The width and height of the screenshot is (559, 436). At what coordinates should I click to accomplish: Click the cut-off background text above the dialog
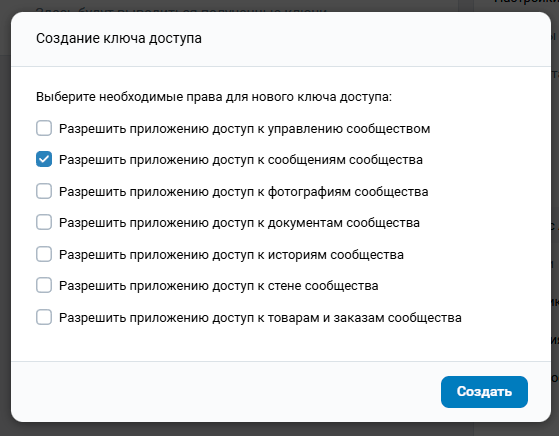[181, 10]
